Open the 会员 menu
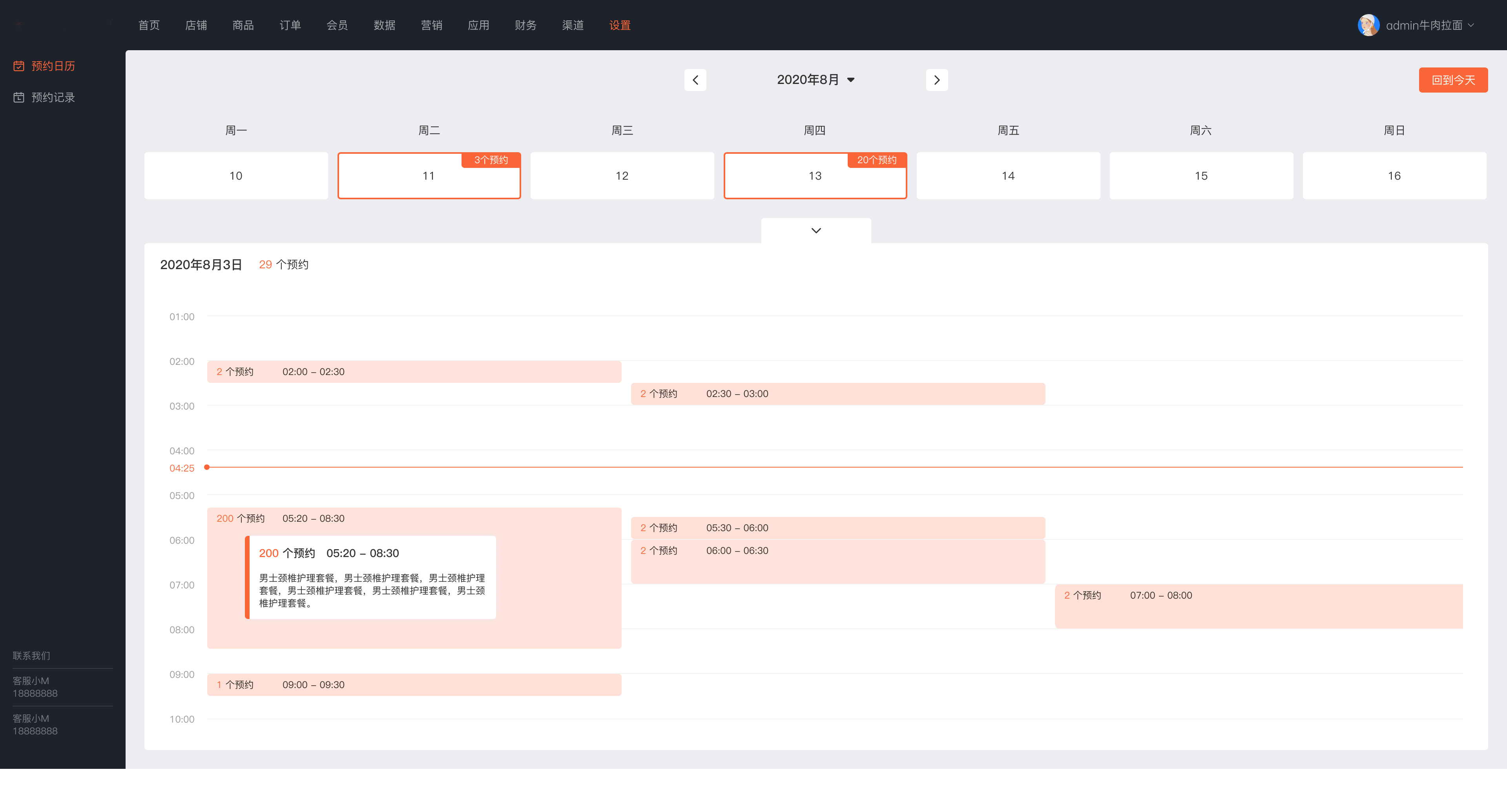1507x812 pixels. click(337, 25)
